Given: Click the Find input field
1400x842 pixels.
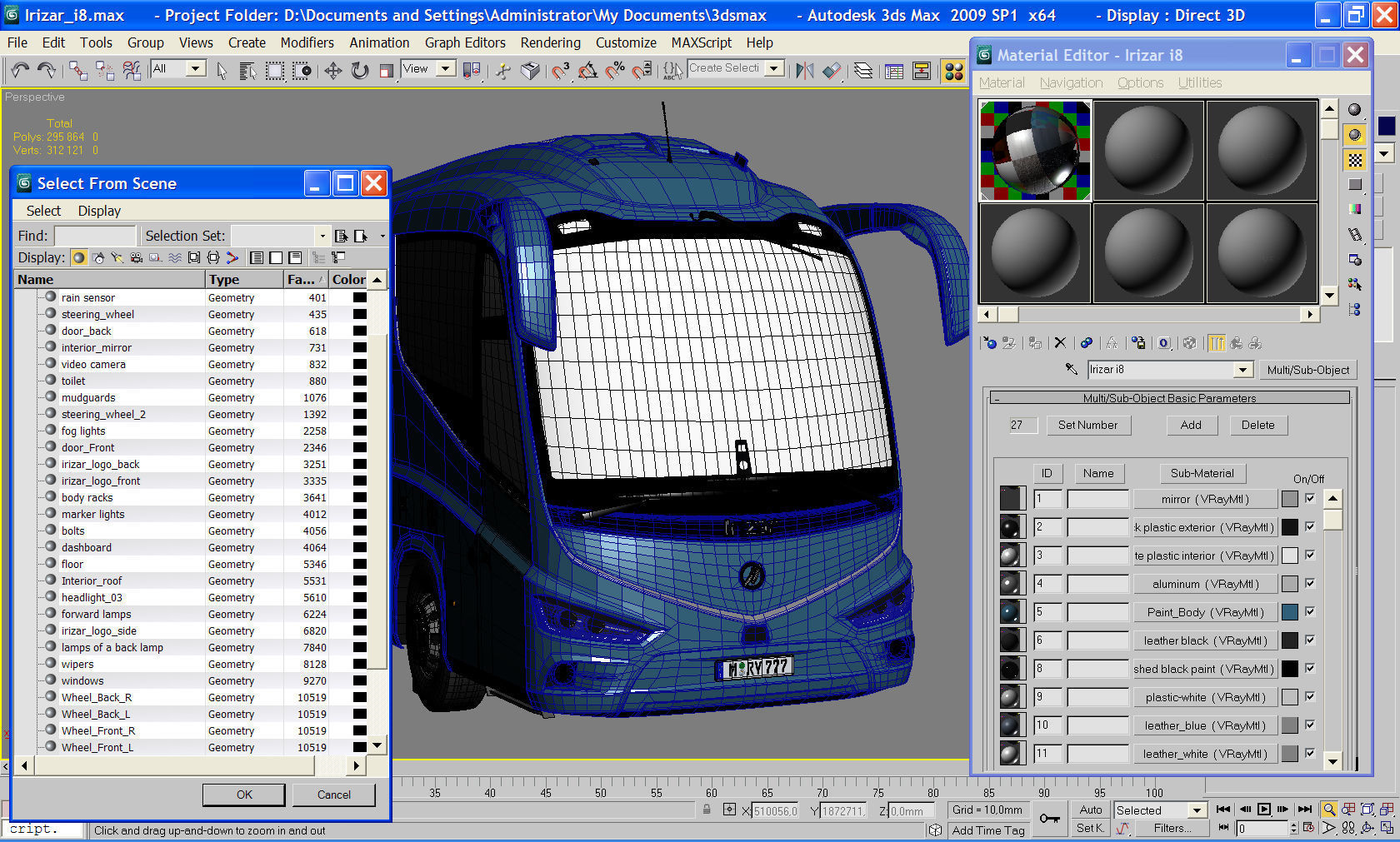Looking at the screenshot, I should click(94, 236).
